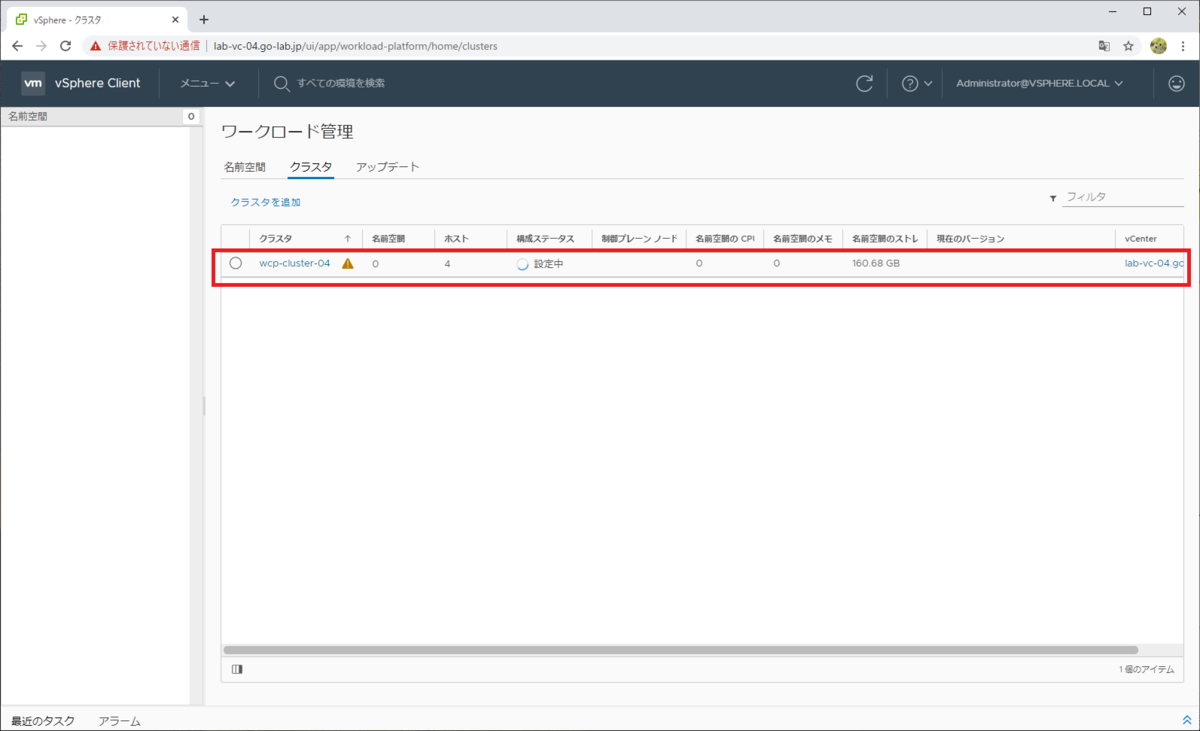Click the vSphere Client vm logo
The height and width of the screenshot is (731, 1200).
[33, 84]
